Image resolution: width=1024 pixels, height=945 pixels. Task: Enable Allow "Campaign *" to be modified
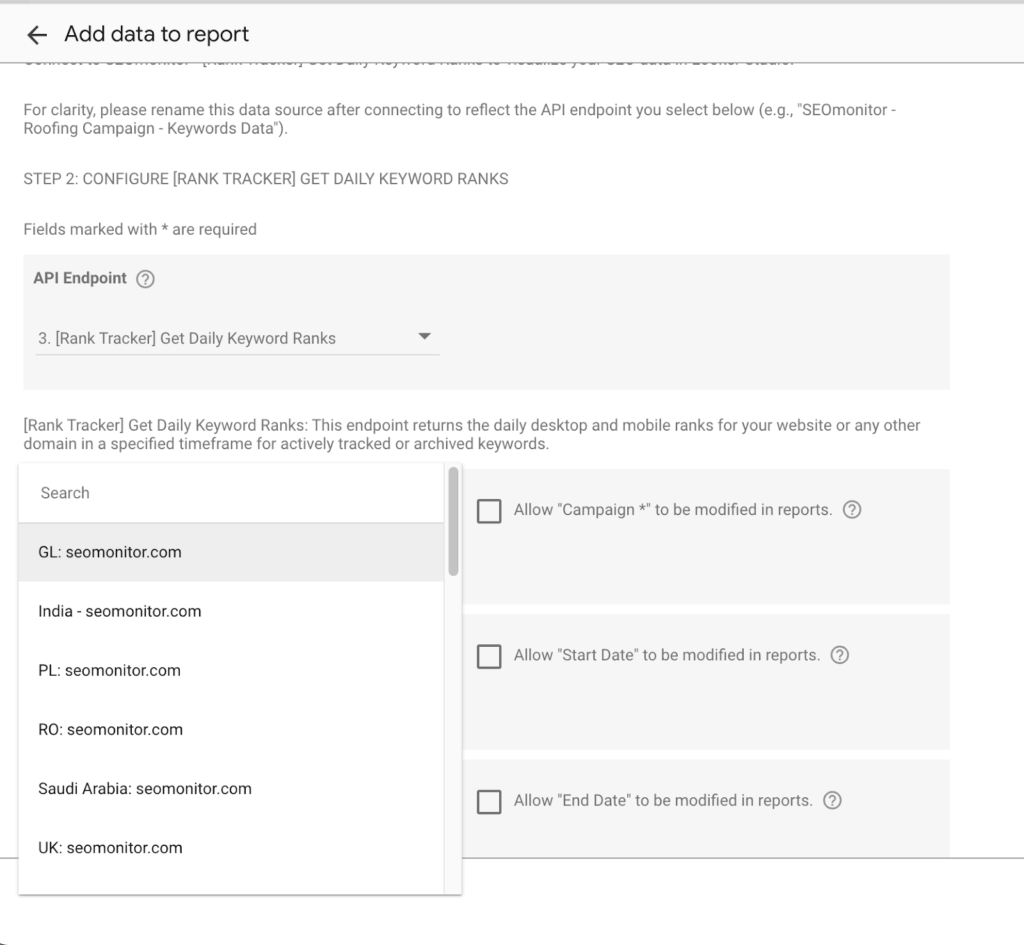pyautogui.click(x=489, y=511)
